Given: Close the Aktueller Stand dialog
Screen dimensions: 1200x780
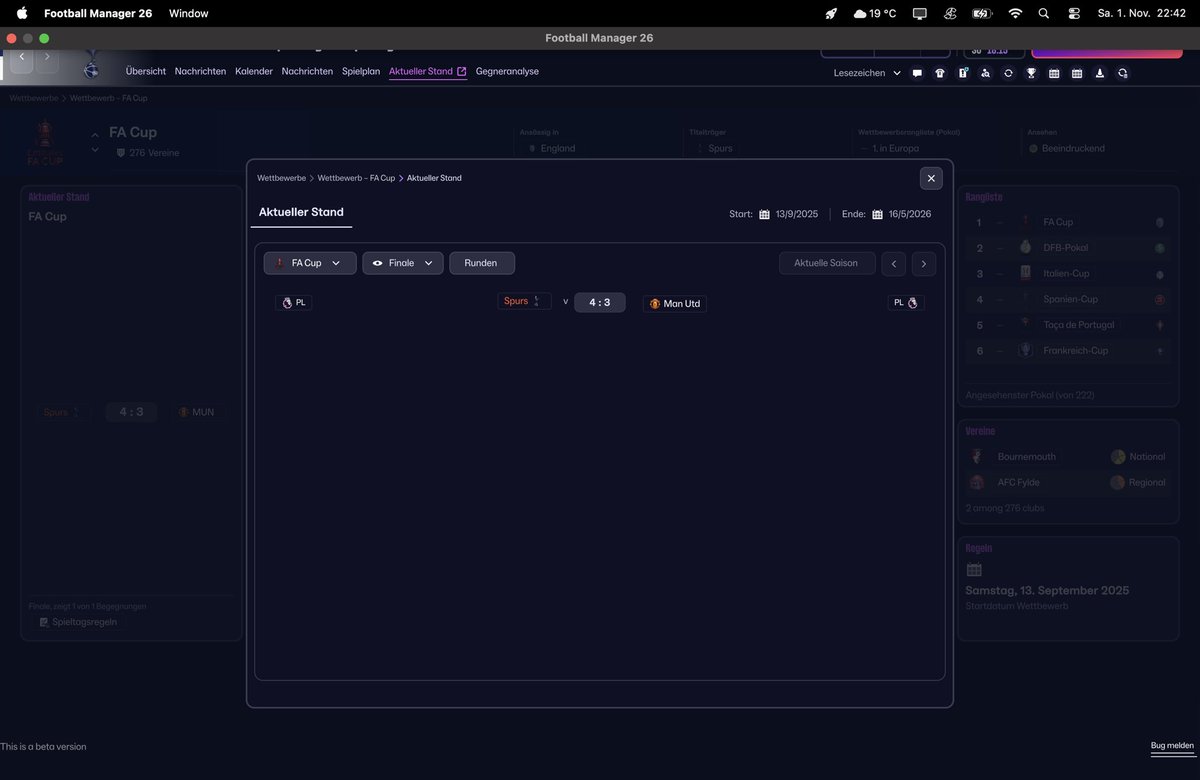Looking at the screenshot, I should (x=931, y=178).
